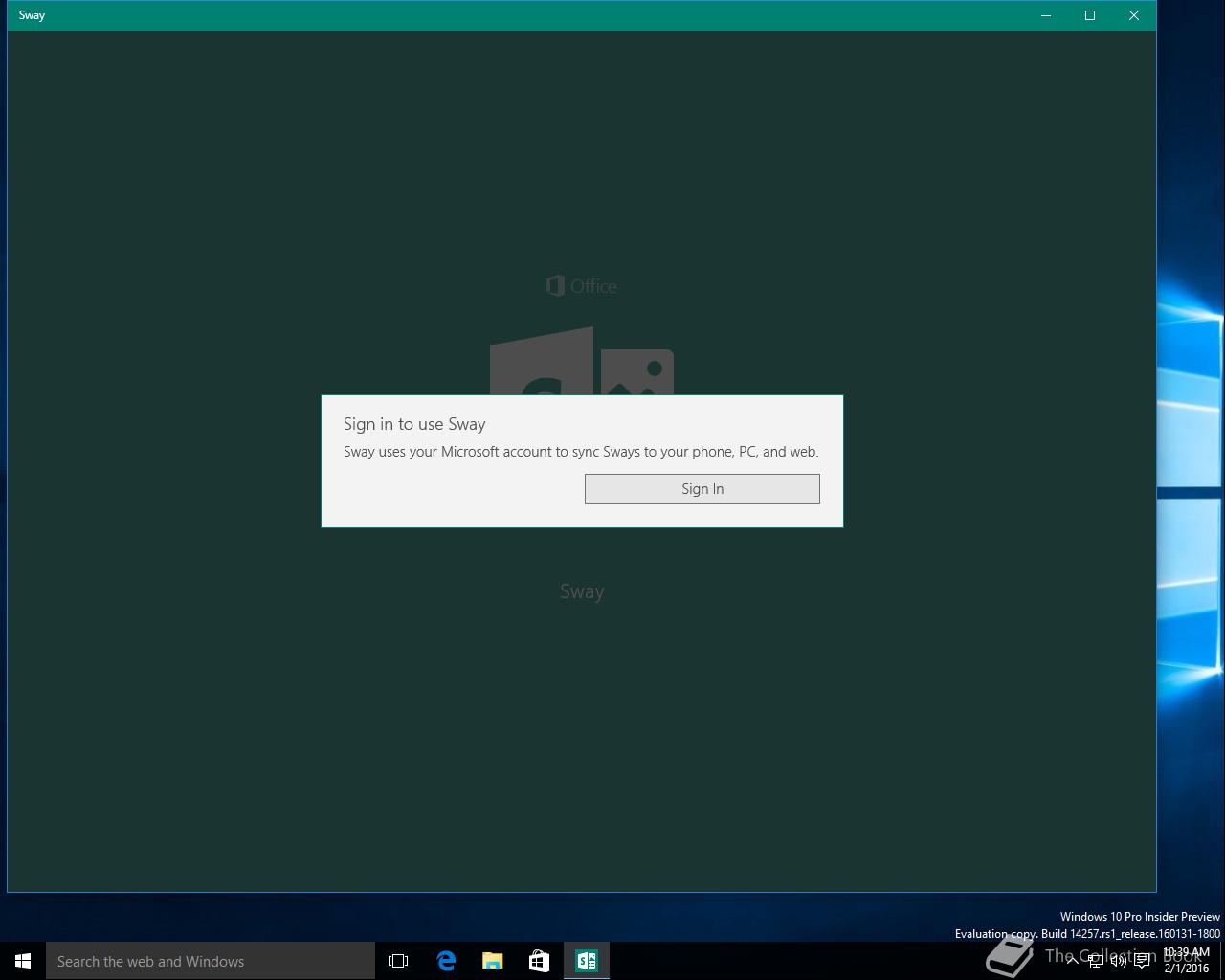Minimize the Sway window
Screen dimensions: 1225x980
(1046, 15)
